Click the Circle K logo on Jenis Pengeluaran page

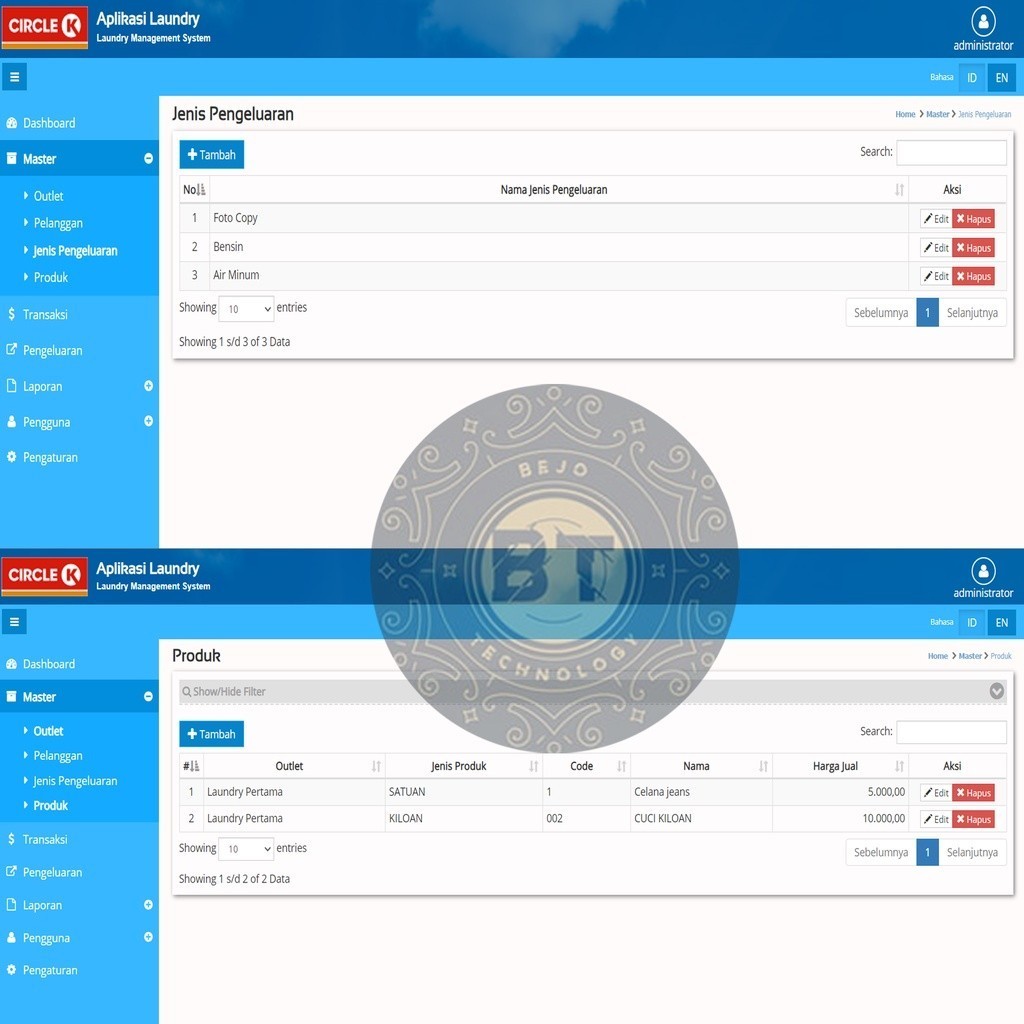(44, 27)
